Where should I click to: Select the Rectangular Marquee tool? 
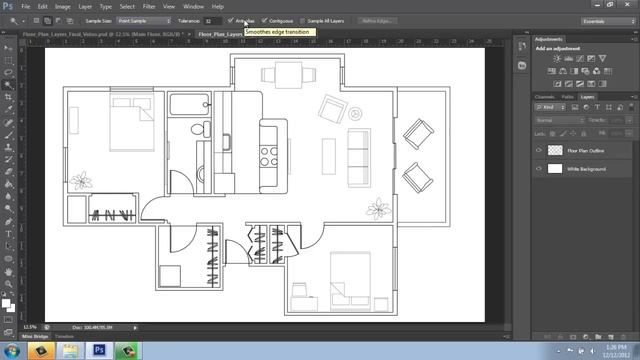click(8, 60)
